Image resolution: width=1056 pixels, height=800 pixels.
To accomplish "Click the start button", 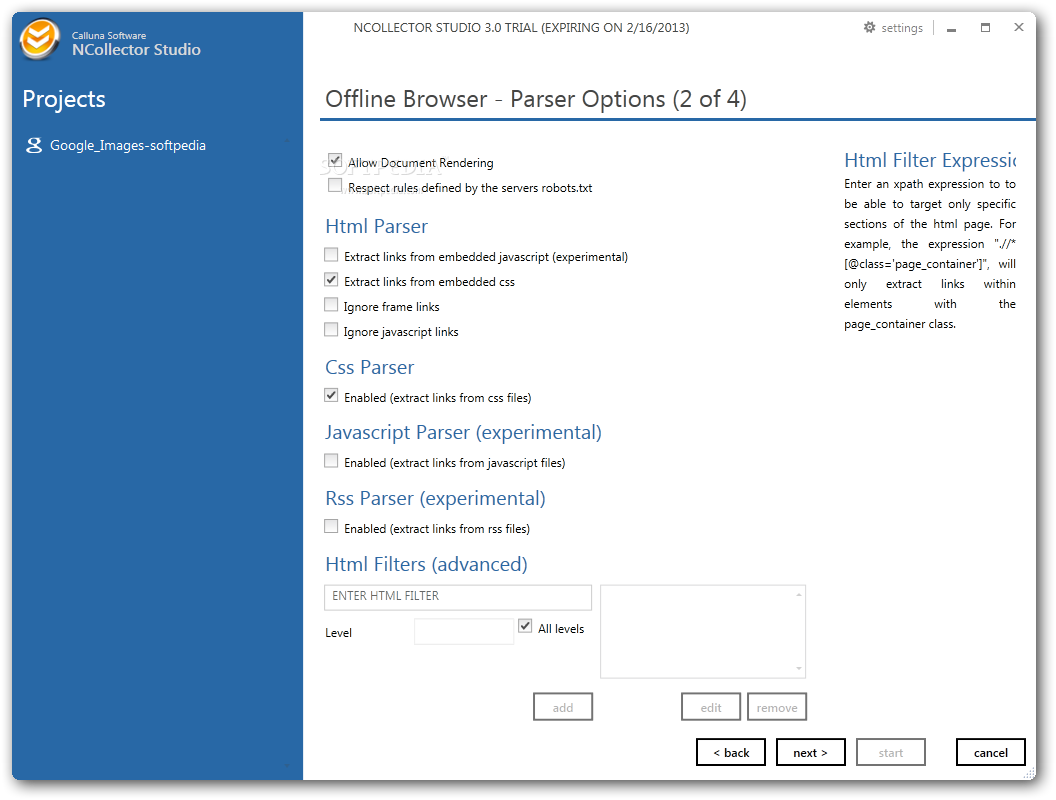I will point(890,752).
